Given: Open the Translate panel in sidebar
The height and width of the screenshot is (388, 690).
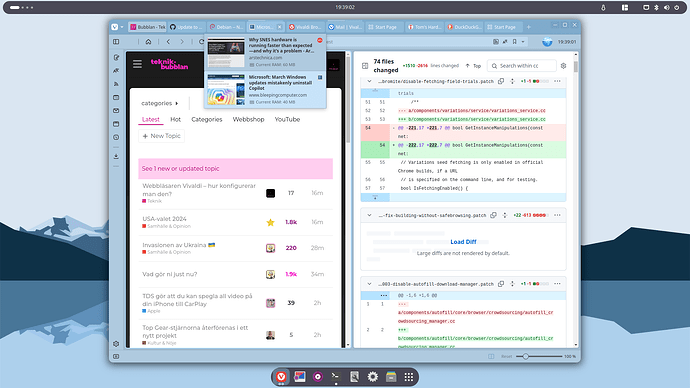Looking at the screenshot, I should click(x=116, y=70).
